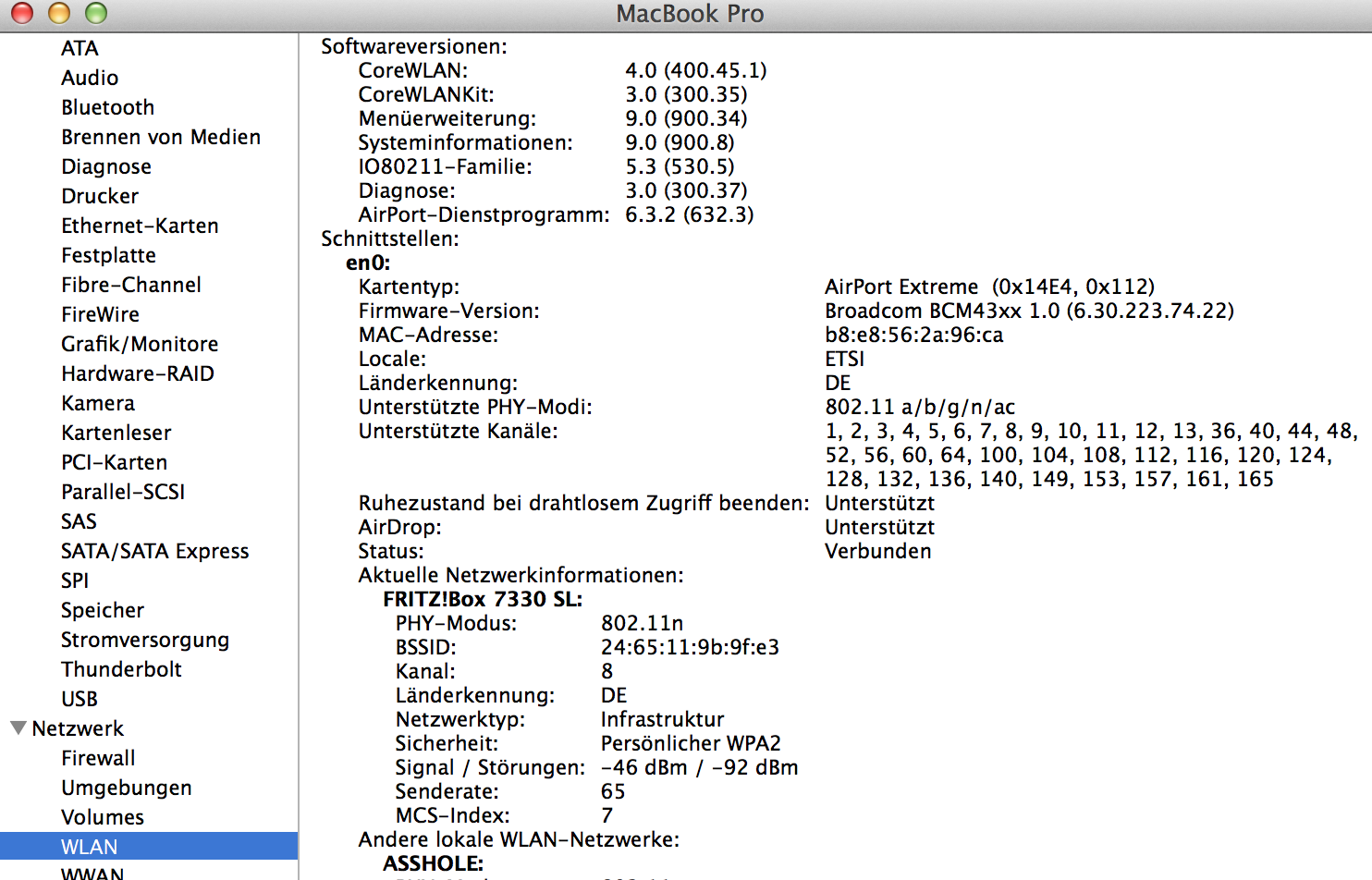Click the Softwareversionen heading

coord(414,46)
